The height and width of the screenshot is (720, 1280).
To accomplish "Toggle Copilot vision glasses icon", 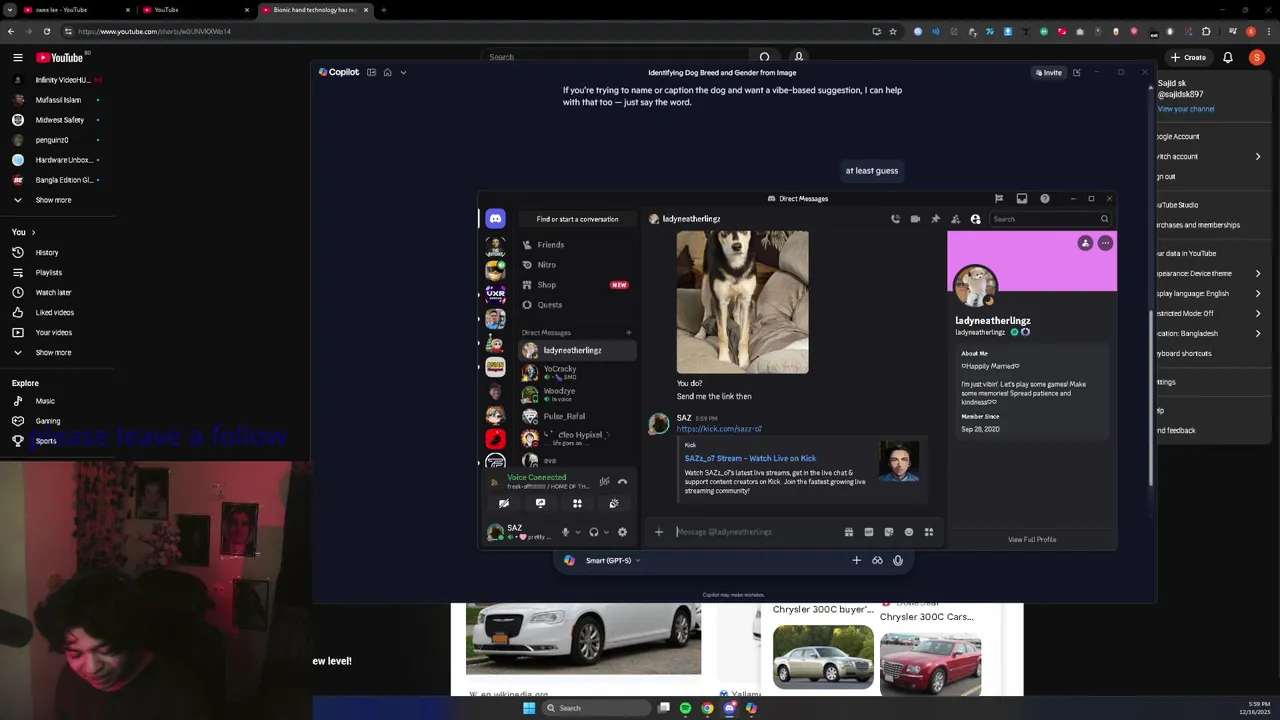I will coord(877,560).
